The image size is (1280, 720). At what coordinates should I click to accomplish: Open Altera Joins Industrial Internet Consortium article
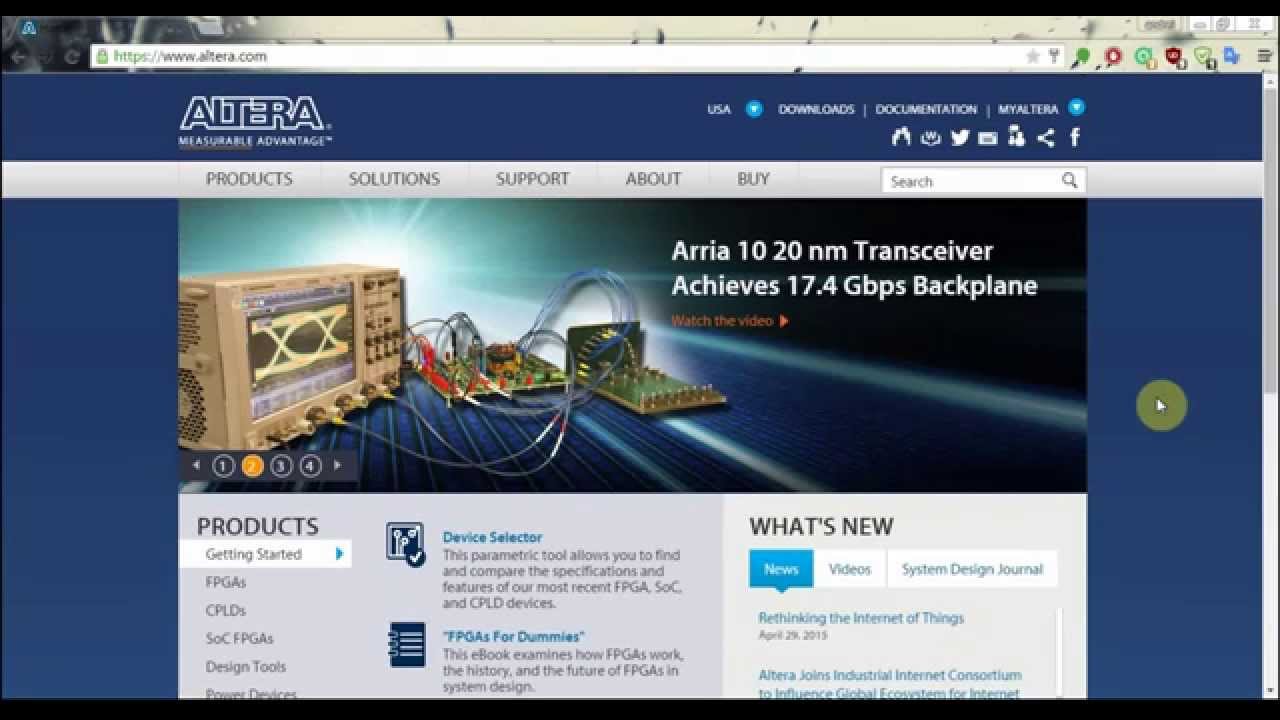tap(890, 684)
